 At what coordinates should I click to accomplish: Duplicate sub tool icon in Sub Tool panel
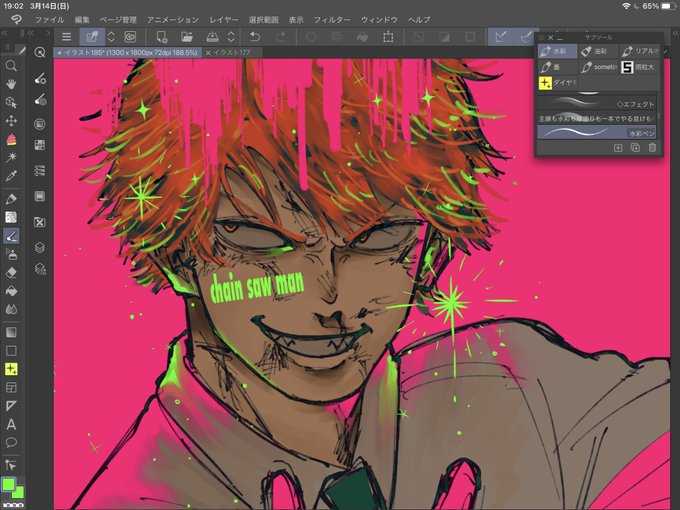click(x=635, y=147)
